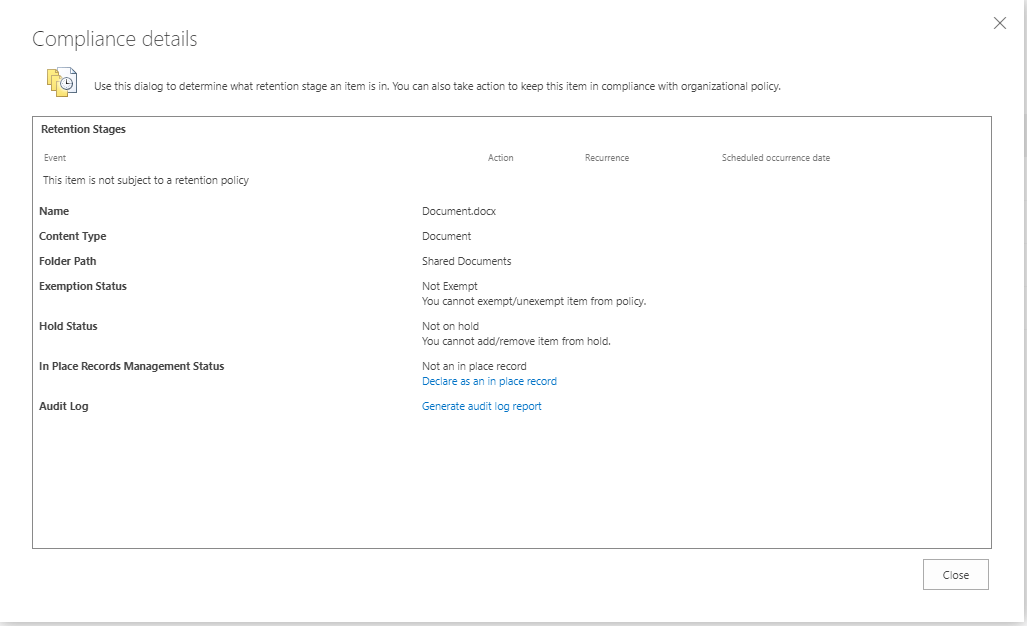Click the Audit Log label
The image size is (1027, 626).
click(64, 406)
